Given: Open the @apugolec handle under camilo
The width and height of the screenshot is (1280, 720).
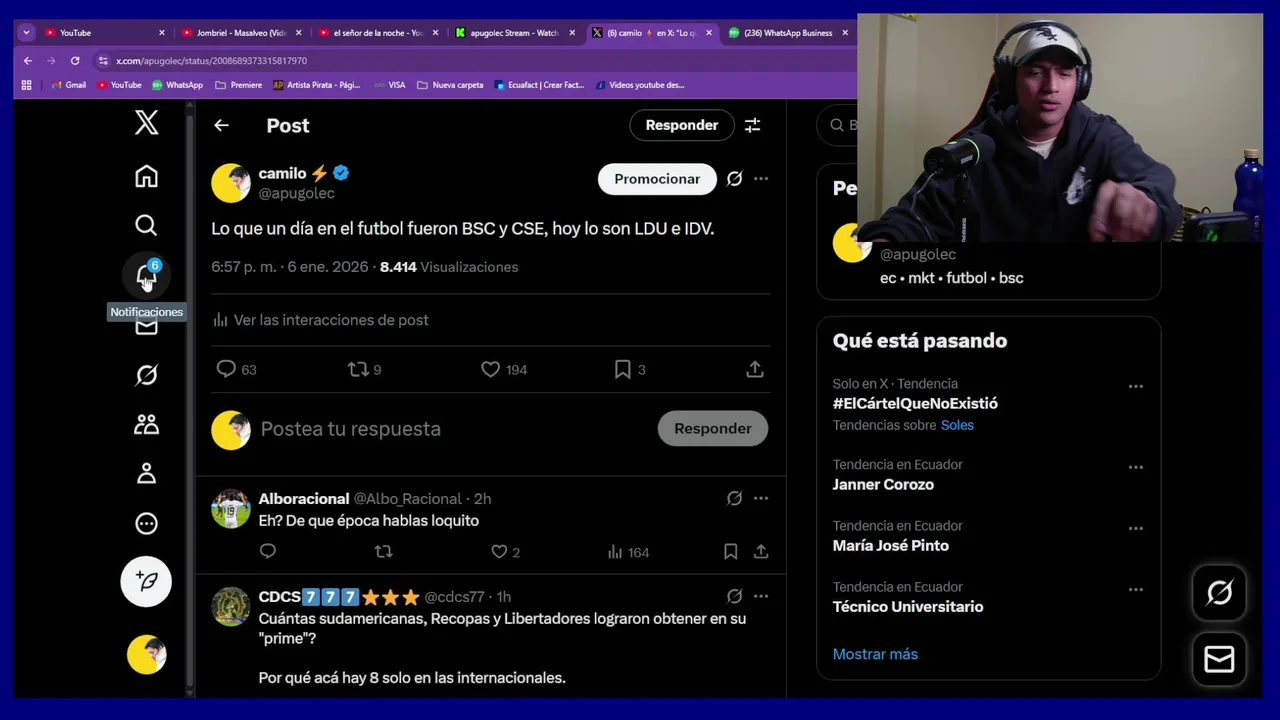Looking at the screenshot, I should [x=296, y=193].
